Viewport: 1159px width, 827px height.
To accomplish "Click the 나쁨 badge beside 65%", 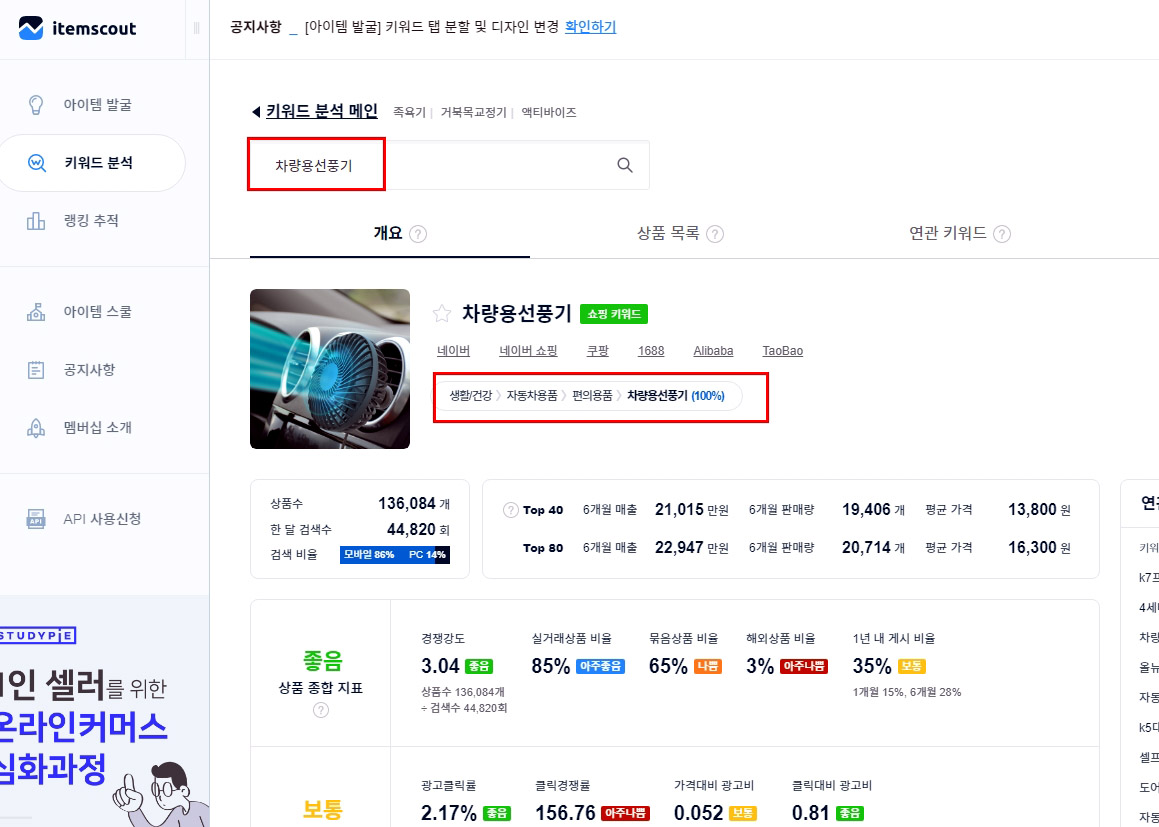I will [x=707, y=666].
